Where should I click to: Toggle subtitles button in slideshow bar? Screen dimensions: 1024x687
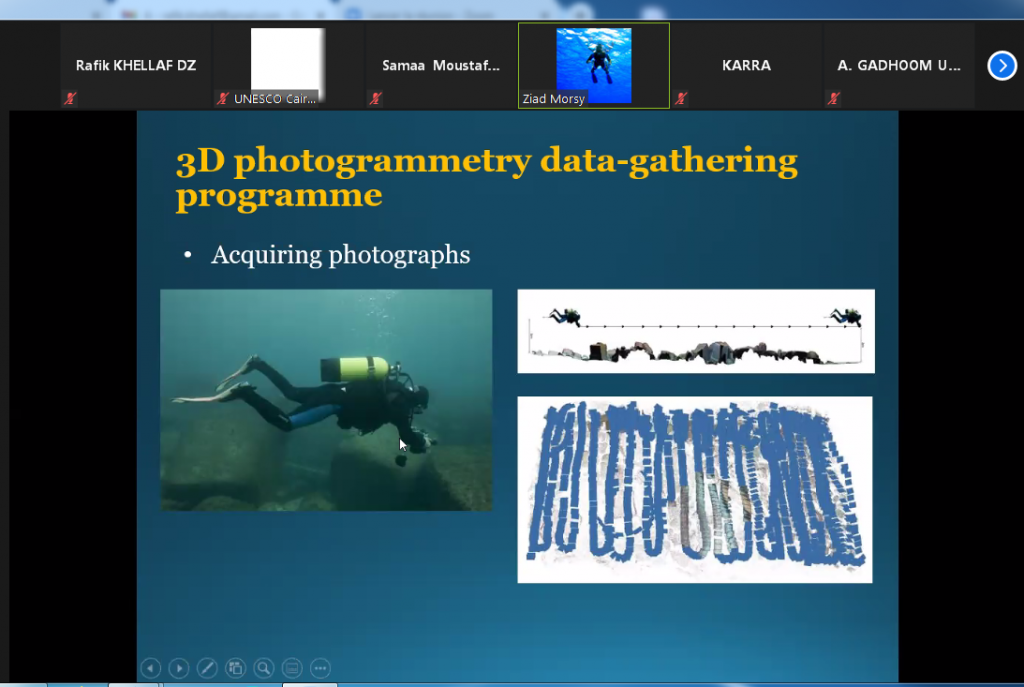click(292, 668)
